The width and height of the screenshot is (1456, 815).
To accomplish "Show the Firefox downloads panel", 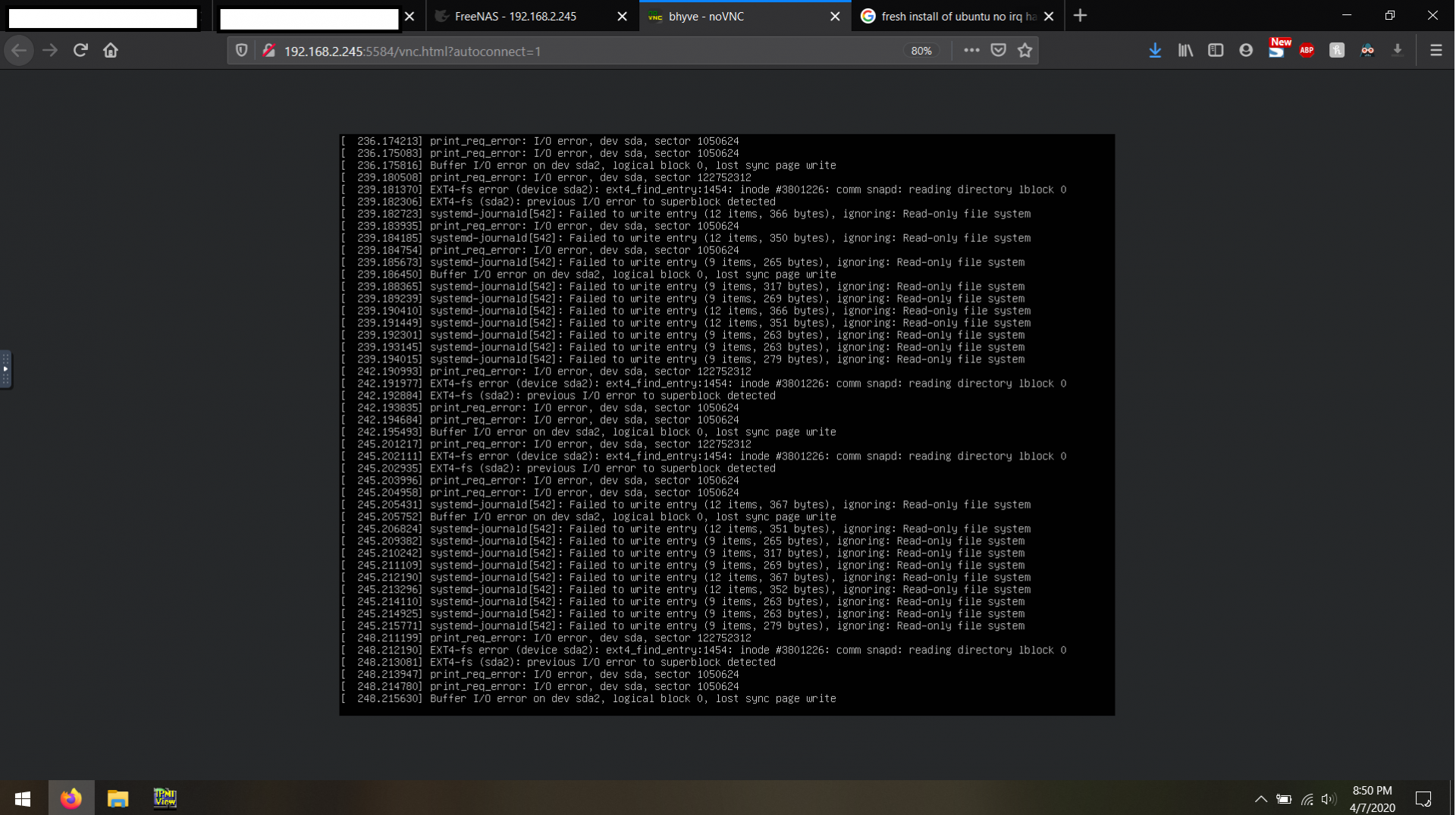I will pyautogui.click(x=1155, y=51).
